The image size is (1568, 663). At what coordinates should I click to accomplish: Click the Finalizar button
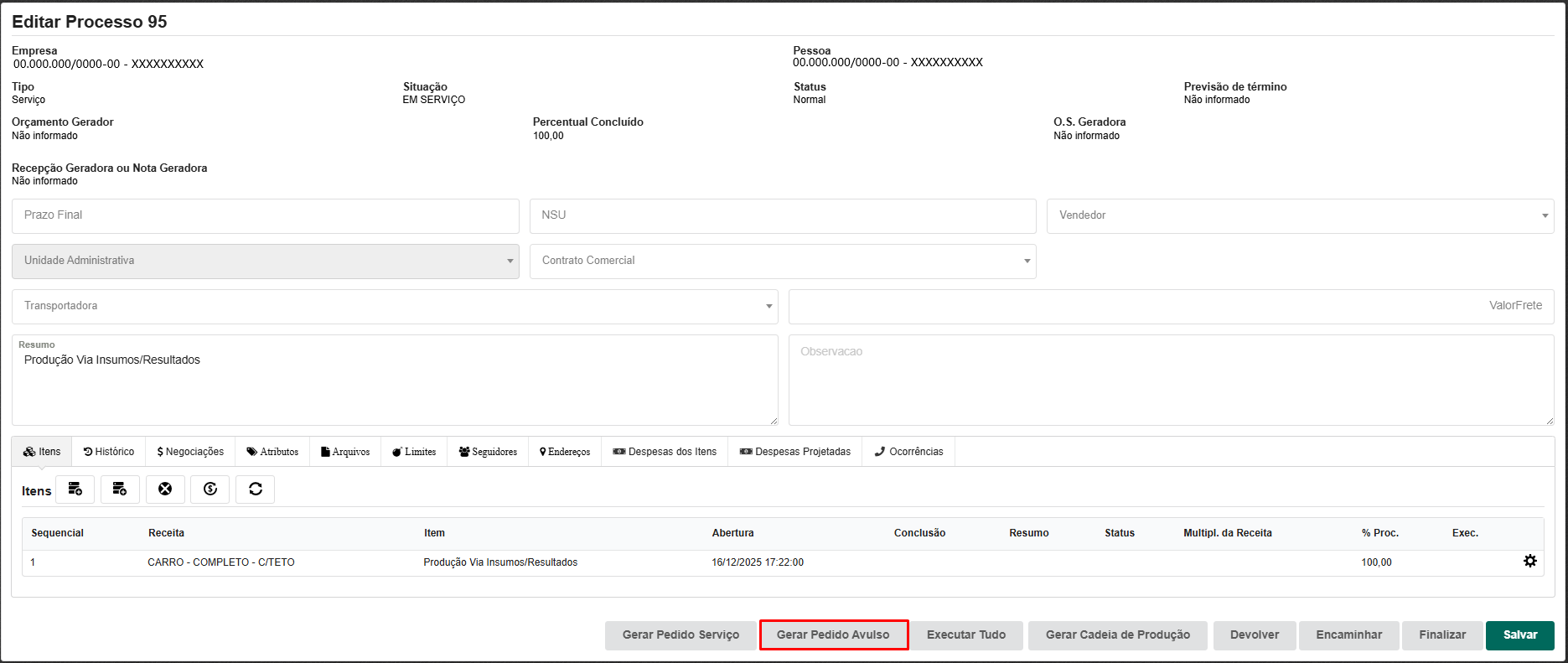[1441, 635]
